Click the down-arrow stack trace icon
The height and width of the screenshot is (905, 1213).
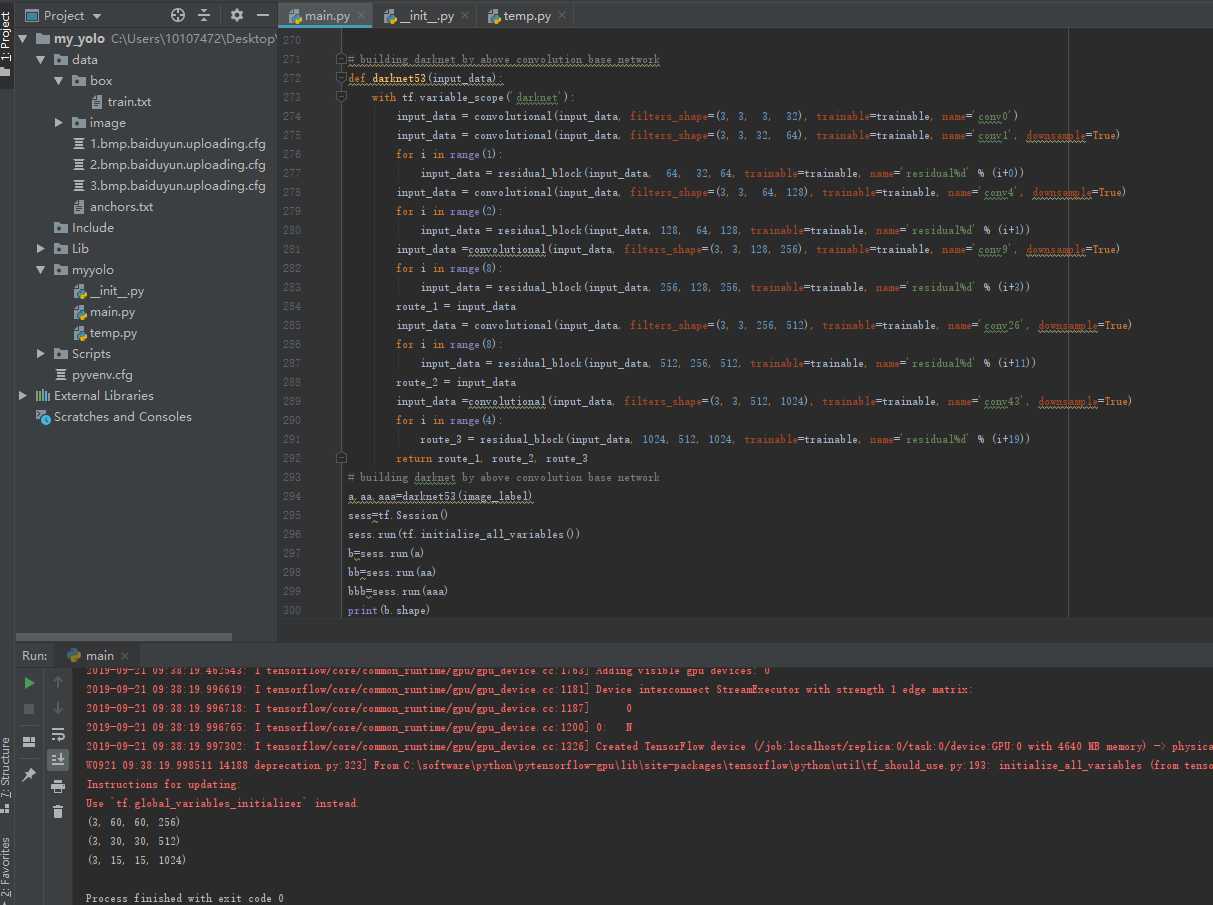click(x=58, y=709)
